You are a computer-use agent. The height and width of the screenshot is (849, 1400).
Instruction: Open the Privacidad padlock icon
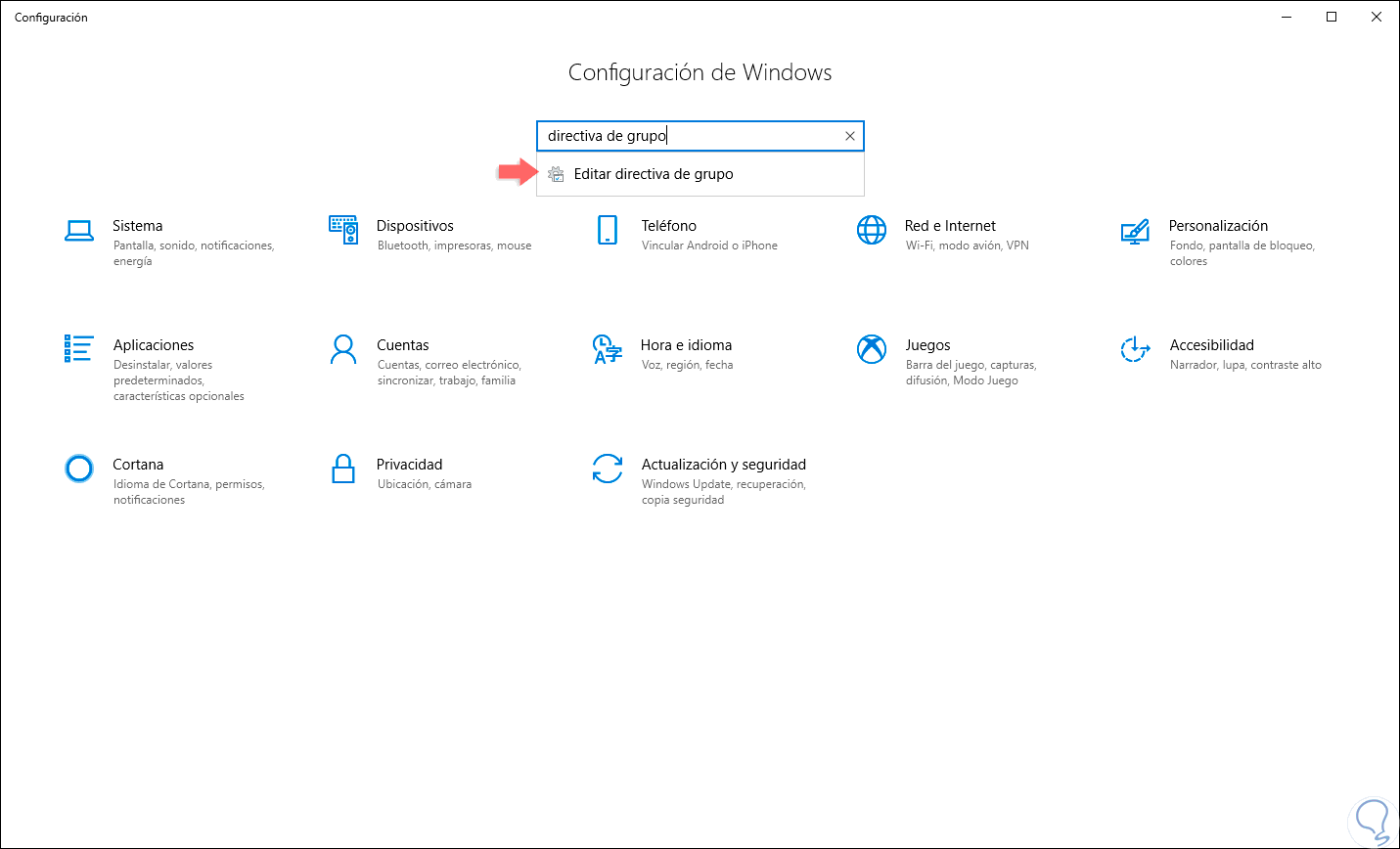click(x=343, y=469)
